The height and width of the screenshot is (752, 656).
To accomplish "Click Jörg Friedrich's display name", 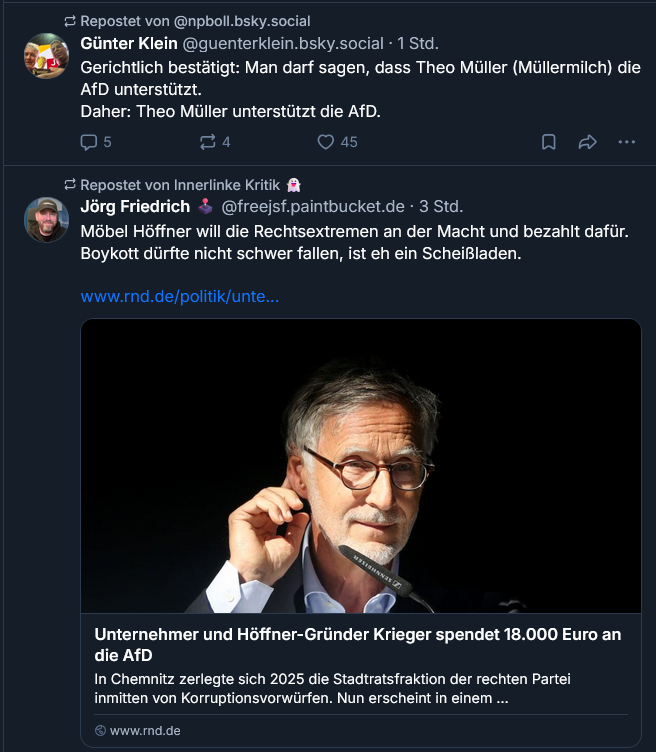I will (x=136, y=207).
